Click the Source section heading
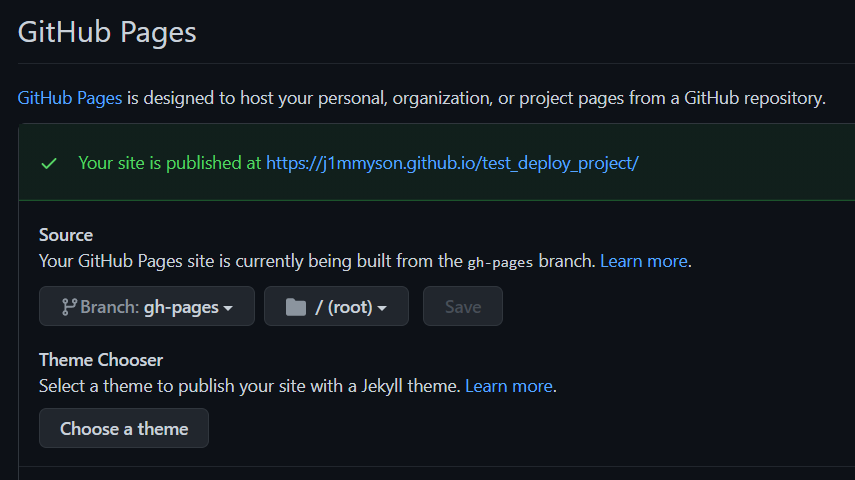Viewport: 855px width, 480px height. point(66,235)
